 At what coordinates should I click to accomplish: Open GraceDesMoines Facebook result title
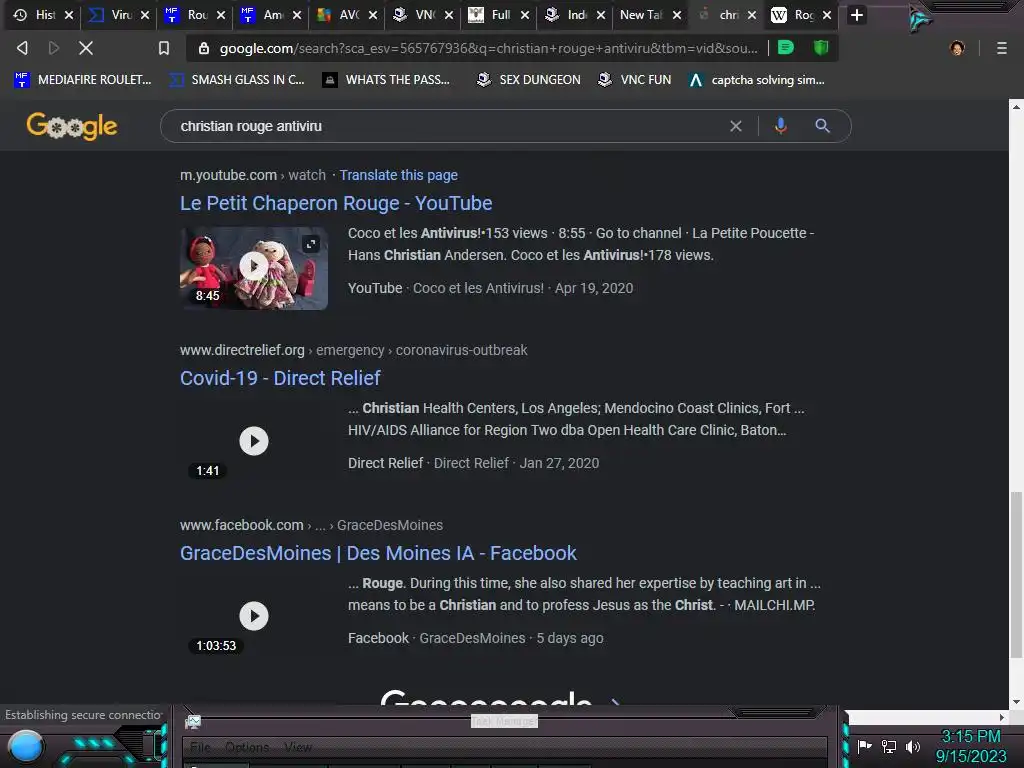tap(378, 553)
